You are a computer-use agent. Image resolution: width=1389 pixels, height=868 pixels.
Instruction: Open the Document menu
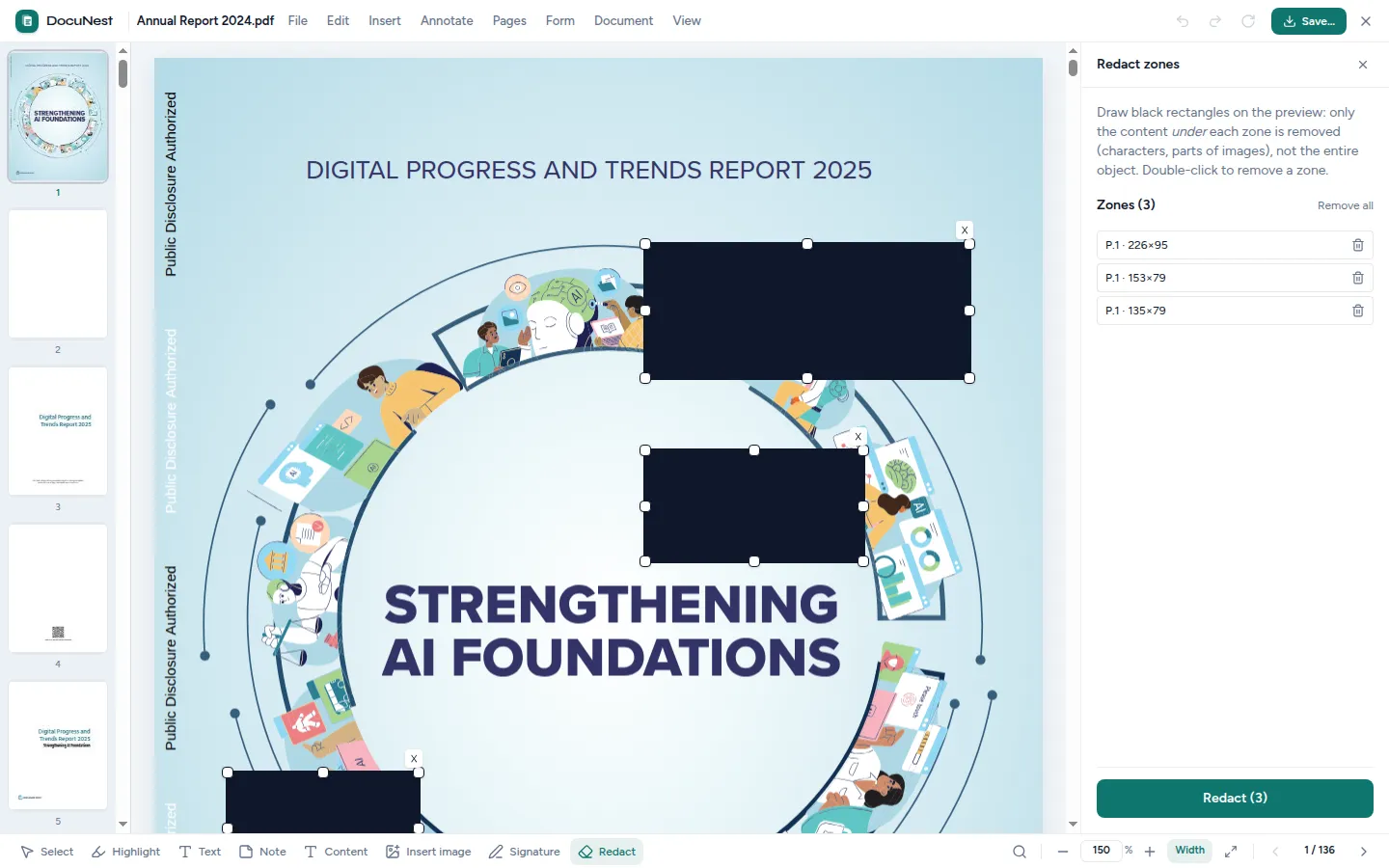coord(623,21)
